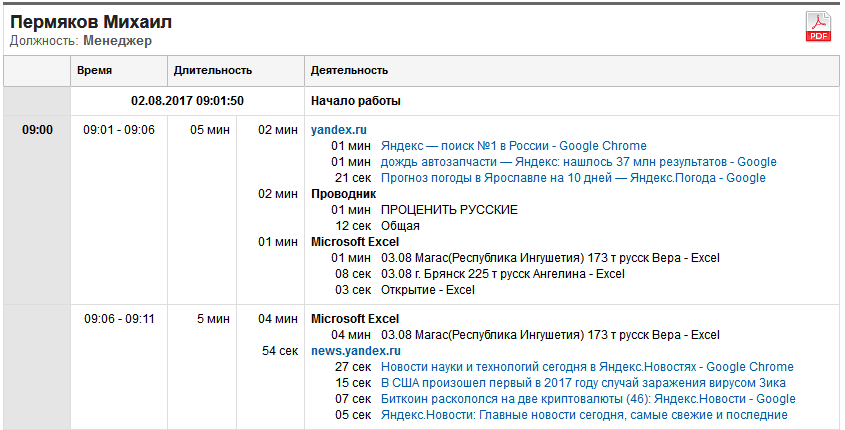The width and height of the screenshot is (845, 430).
Task: Select the 09:00 hour row label
Action: tap(37, 130)
